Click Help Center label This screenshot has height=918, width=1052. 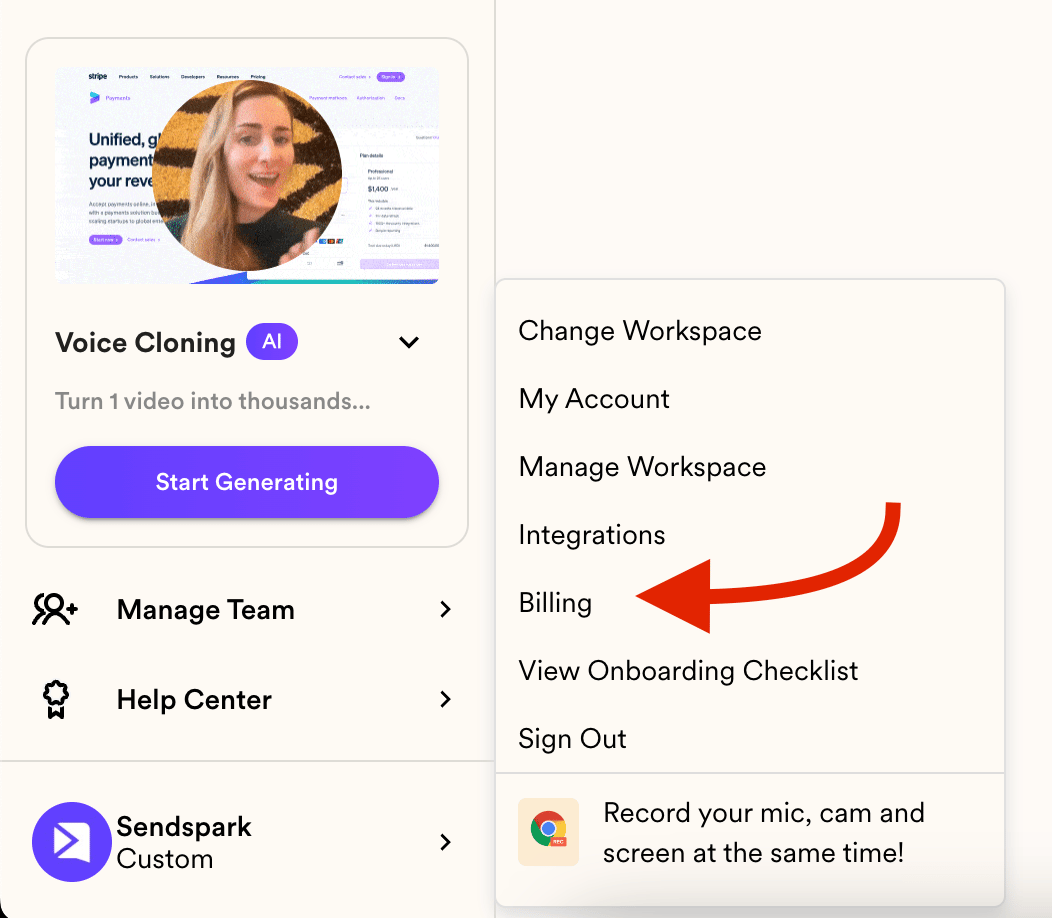(x=194, y=700)
